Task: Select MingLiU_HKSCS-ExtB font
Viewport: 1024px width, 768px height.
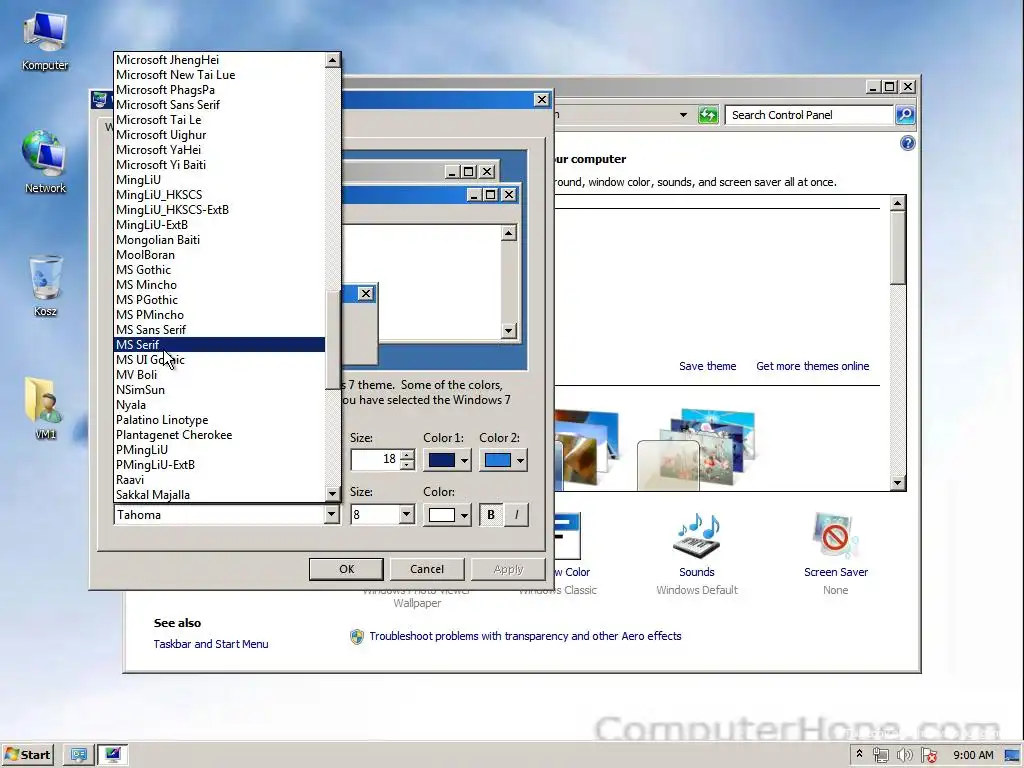Action: (219, 210)
